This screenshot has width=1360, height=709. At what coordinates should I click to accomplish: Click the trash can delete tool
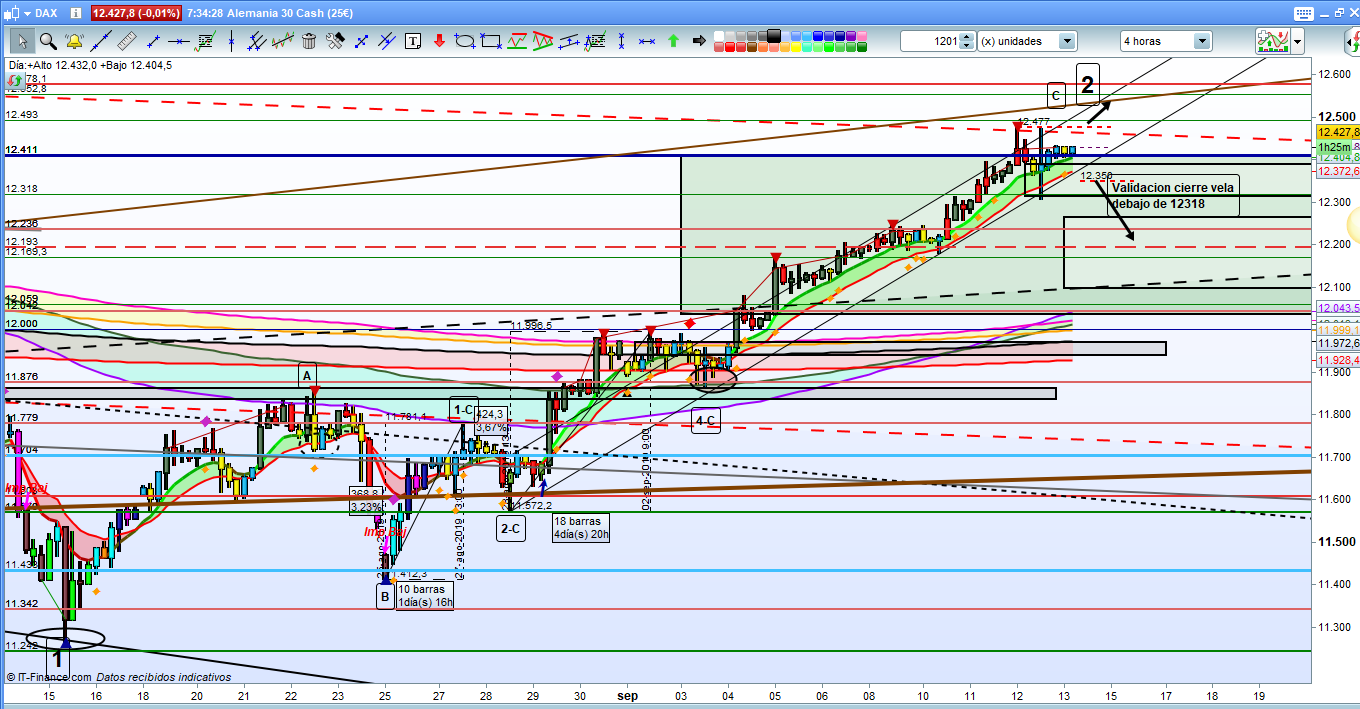pyautogui.click(x=309, y=41)
